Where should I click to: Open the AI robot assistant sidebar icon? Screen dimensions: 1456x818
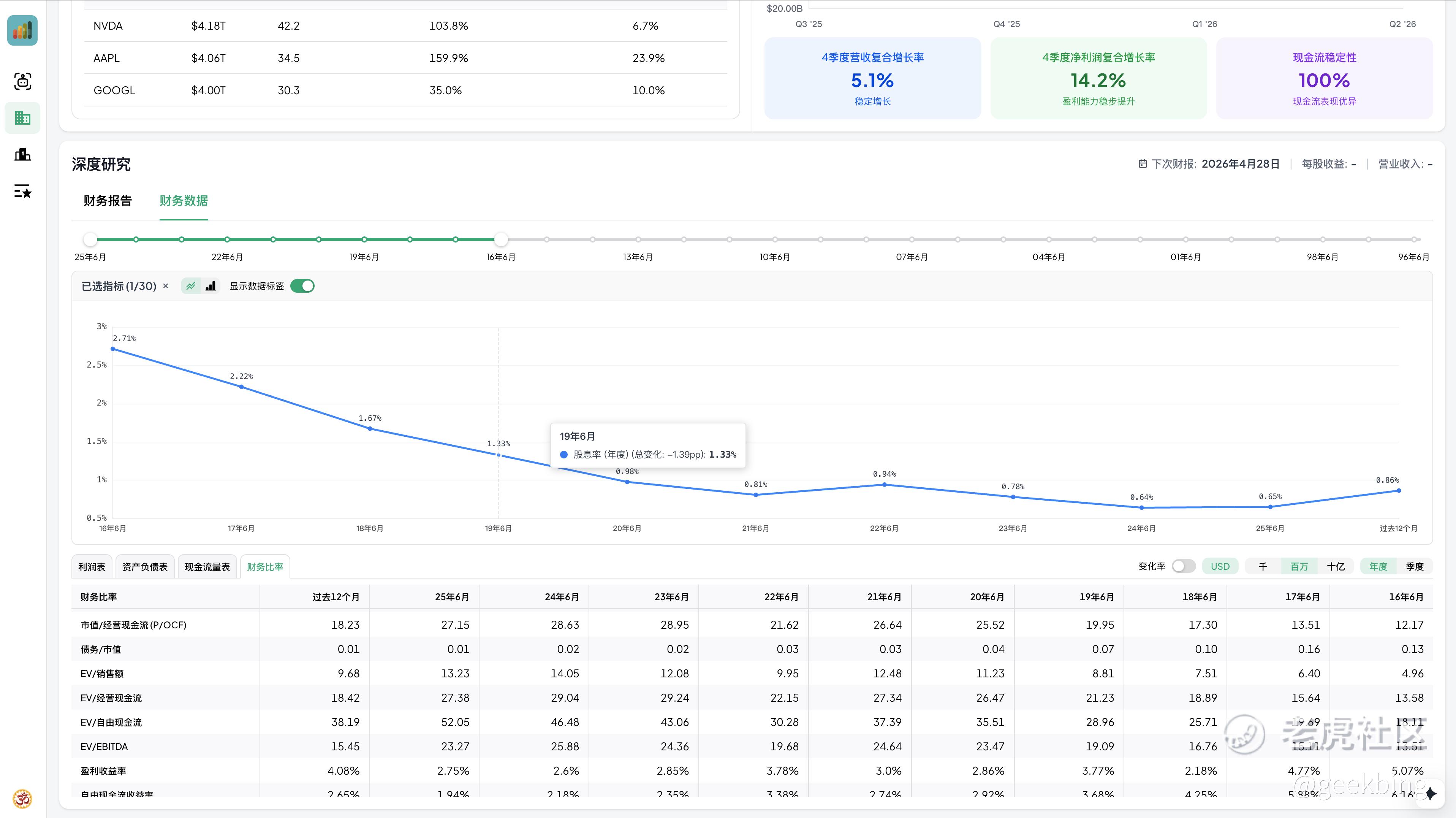(x=23, y=81)
